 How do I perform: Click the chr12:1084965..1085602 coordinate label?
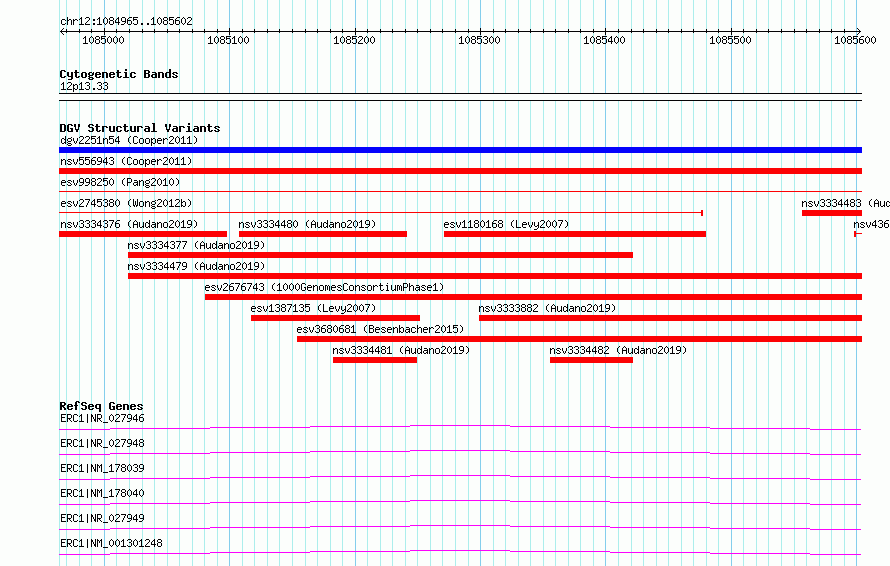coord(126,21)
